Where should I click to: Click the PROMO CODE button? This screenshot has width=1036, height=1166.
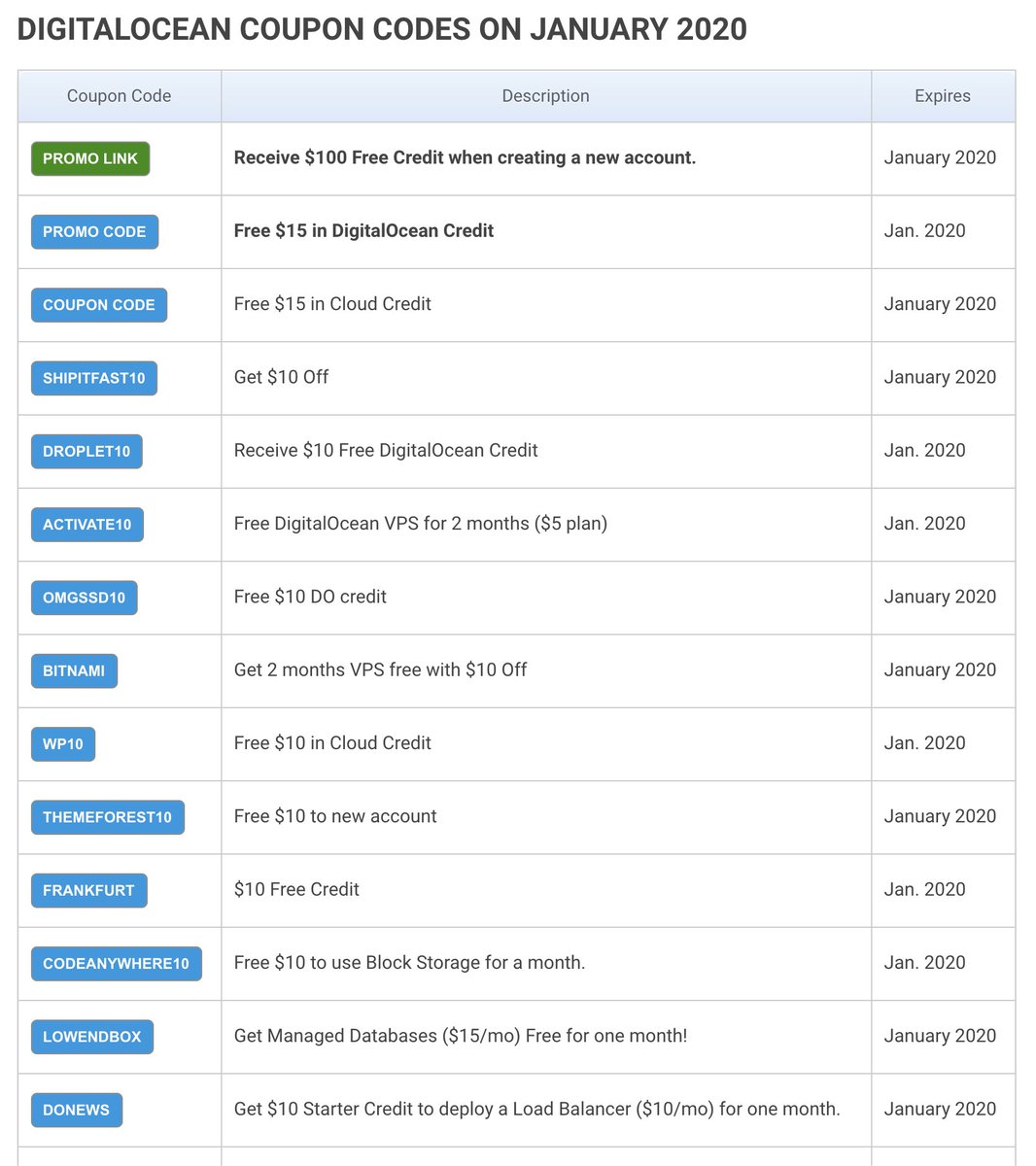click(x=94, y=231)
